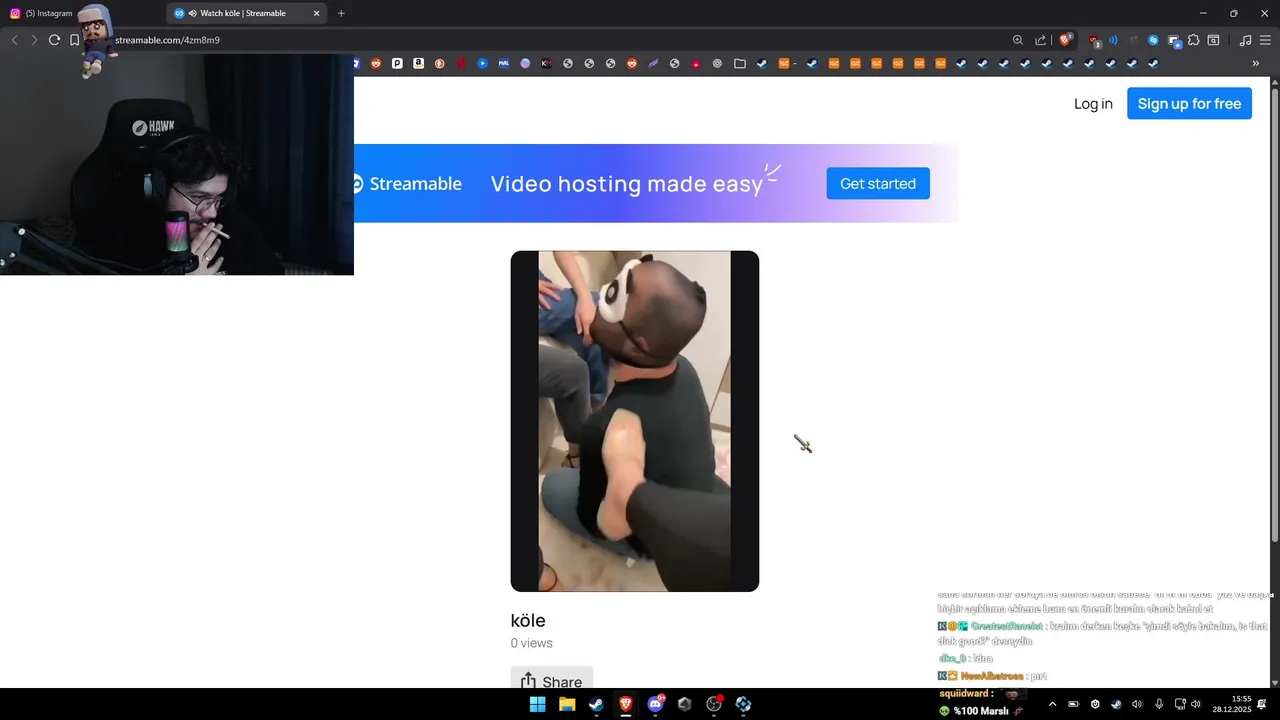Image resolution: width=1280 pixels, height=720 pixels.
Task: Open the Netflix bookmark icon
Action: 461,63
